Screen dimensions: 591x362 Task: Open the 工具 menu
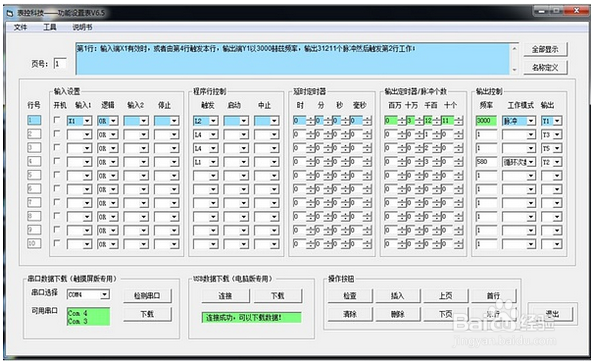pos(49,27)
